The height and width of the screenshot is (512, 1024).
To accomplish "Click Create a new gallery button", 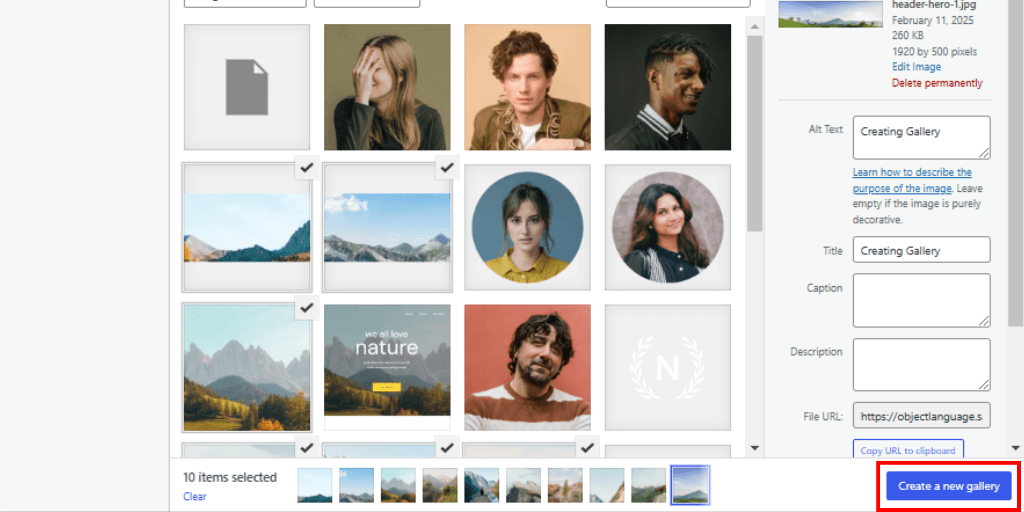I will point(949,487).
